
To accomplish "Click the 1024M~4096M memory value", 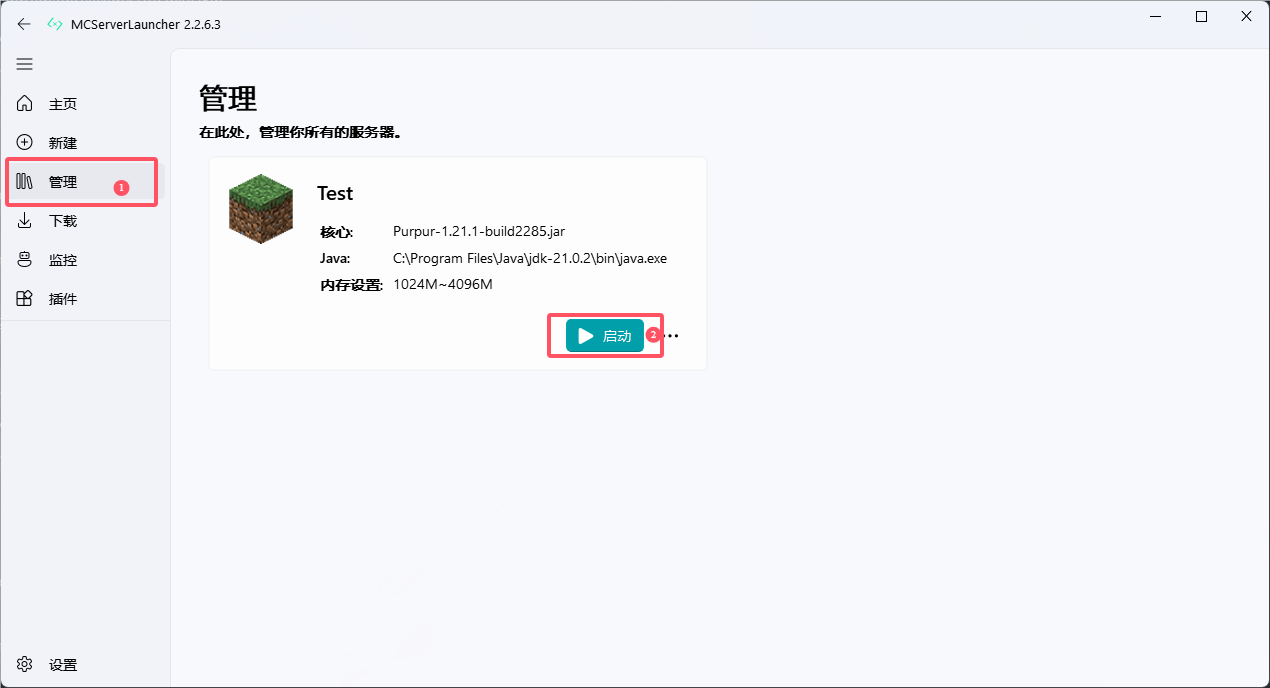I will point(443,284).
